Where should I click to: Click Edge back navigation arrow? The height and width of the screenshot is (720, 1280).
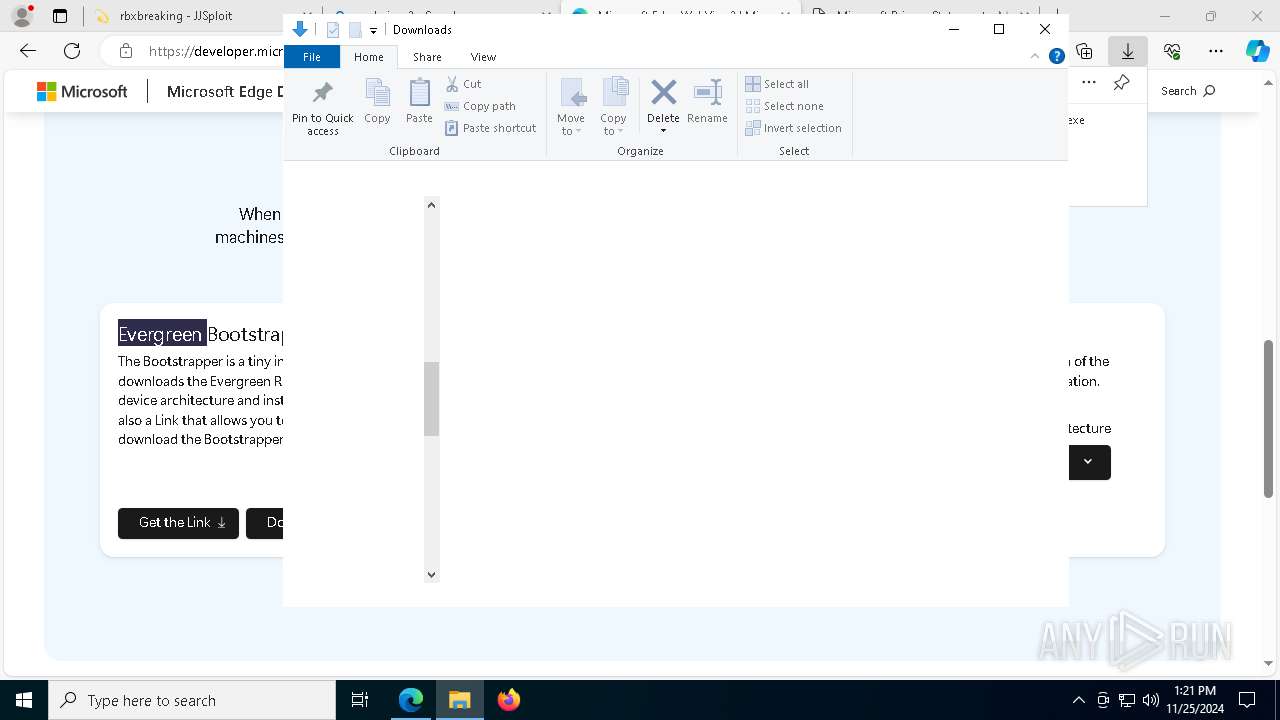[28, 51]
